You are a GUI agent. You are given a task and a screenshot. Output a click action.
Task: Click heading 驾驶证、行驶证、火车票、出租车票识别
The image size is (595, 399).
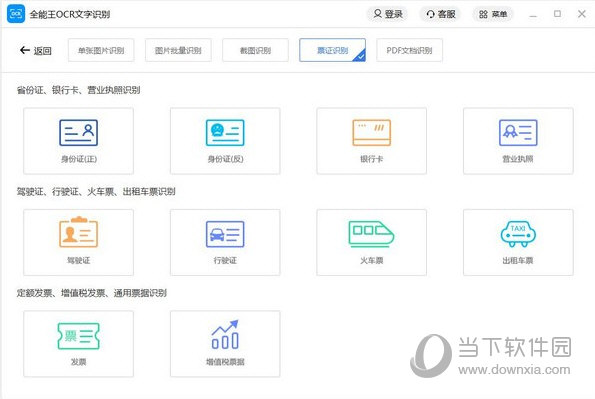coord(96,191)
